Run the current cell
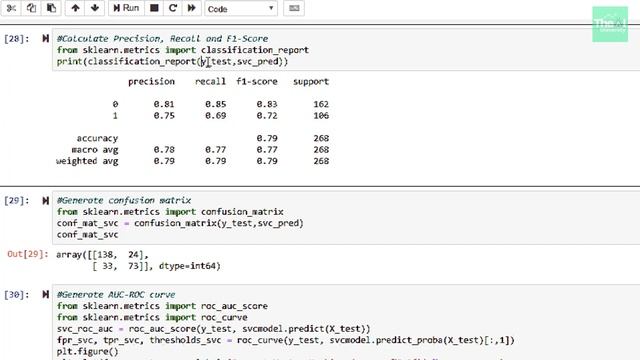 (126, 8)
